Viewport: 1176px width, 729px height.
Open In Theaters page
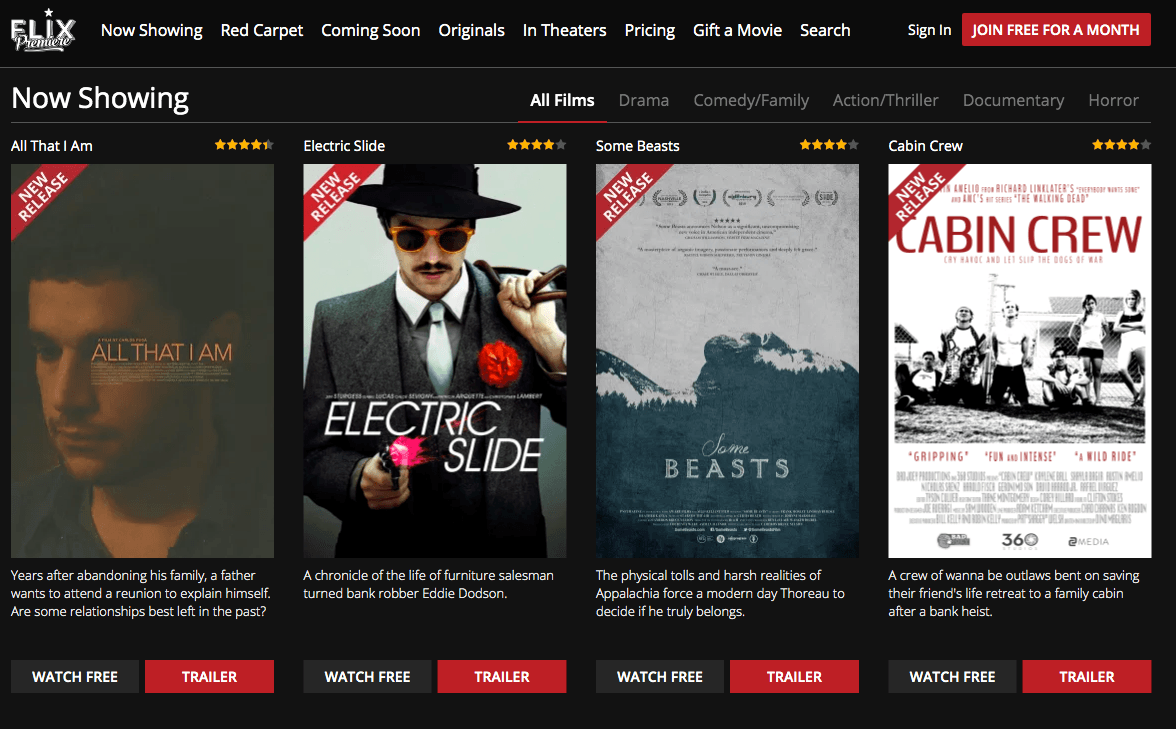point(564,30)
